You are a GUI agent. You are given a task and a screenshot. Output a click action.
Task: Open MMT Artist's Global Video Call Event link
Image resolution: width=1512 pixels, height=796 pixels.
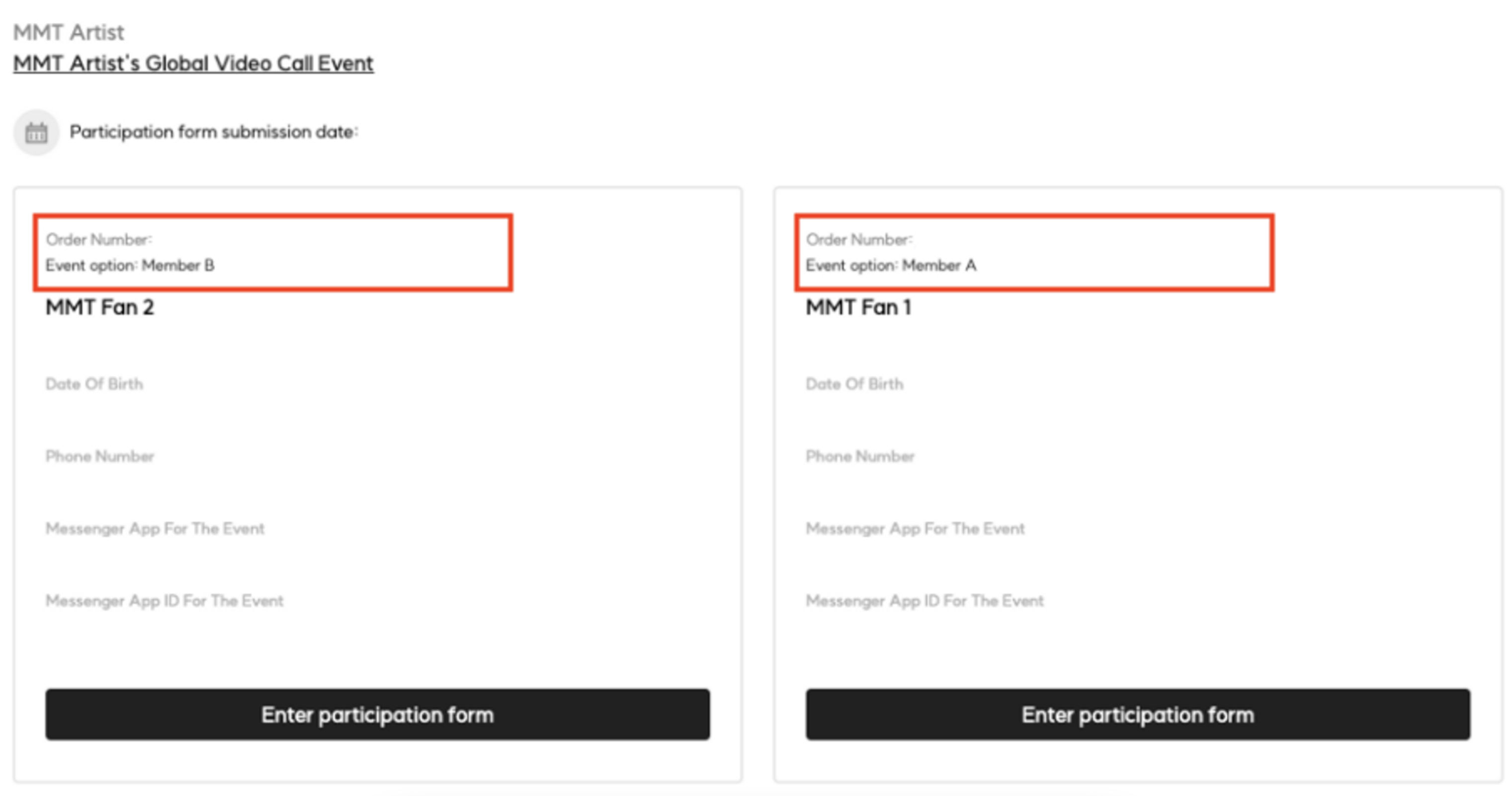coord(193,63)
